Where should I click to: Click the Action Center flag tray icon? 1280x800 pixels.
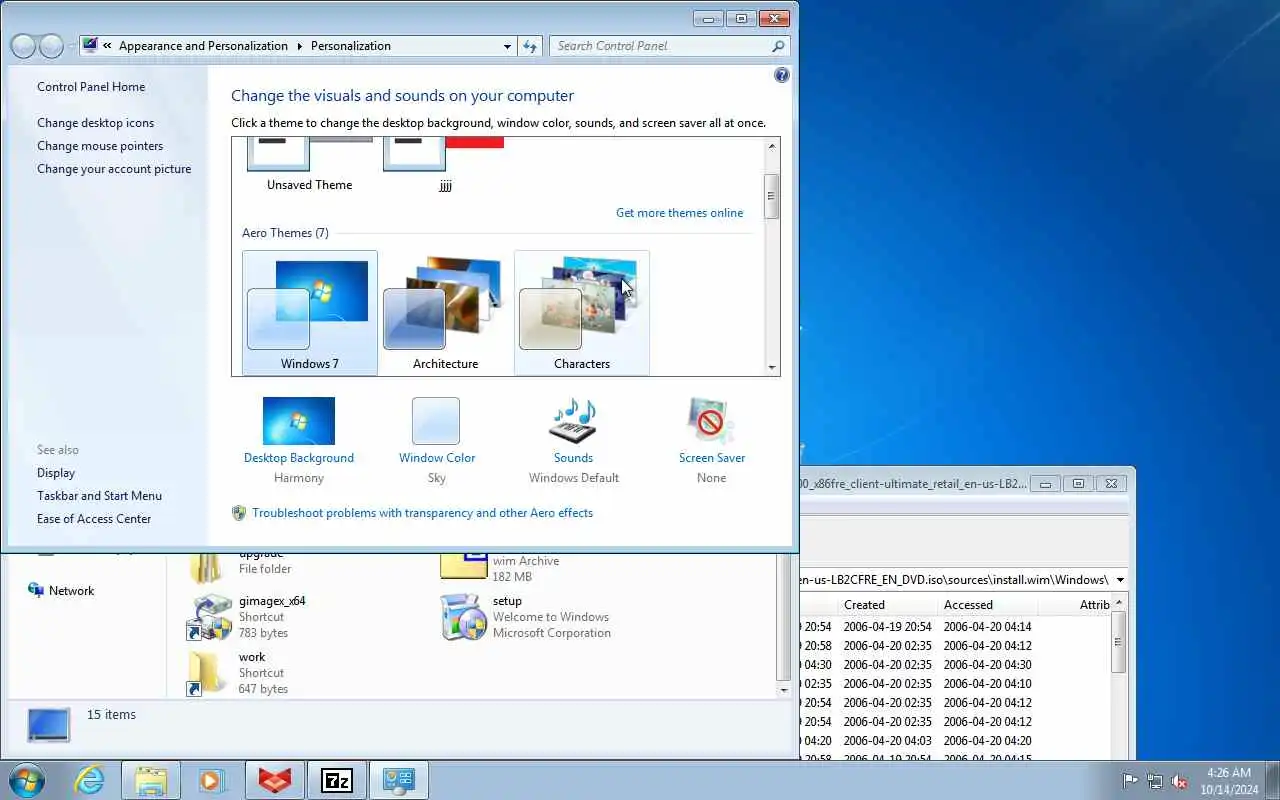(x=1131, y=781)
